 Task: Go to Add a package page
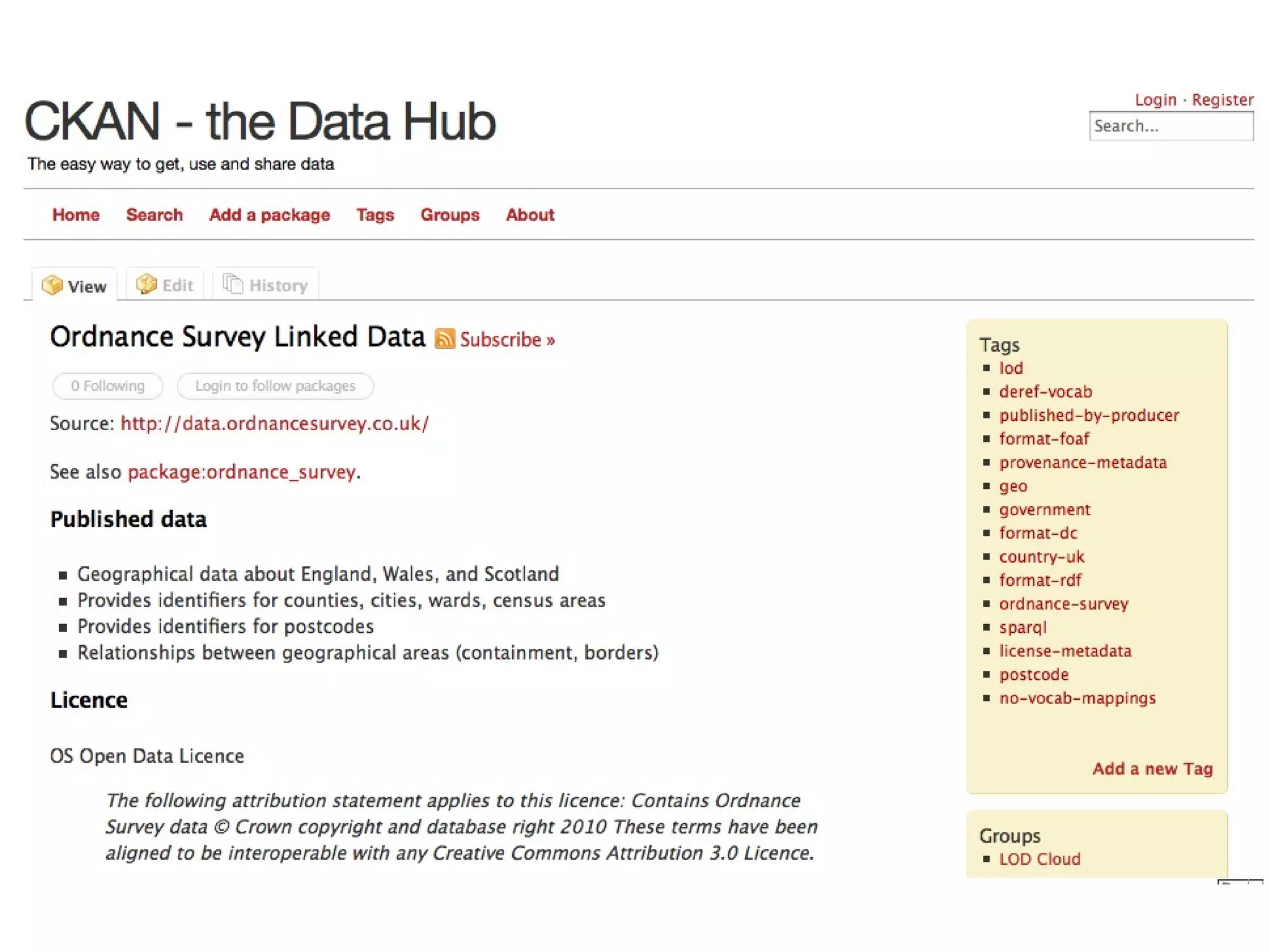[269, 214]
